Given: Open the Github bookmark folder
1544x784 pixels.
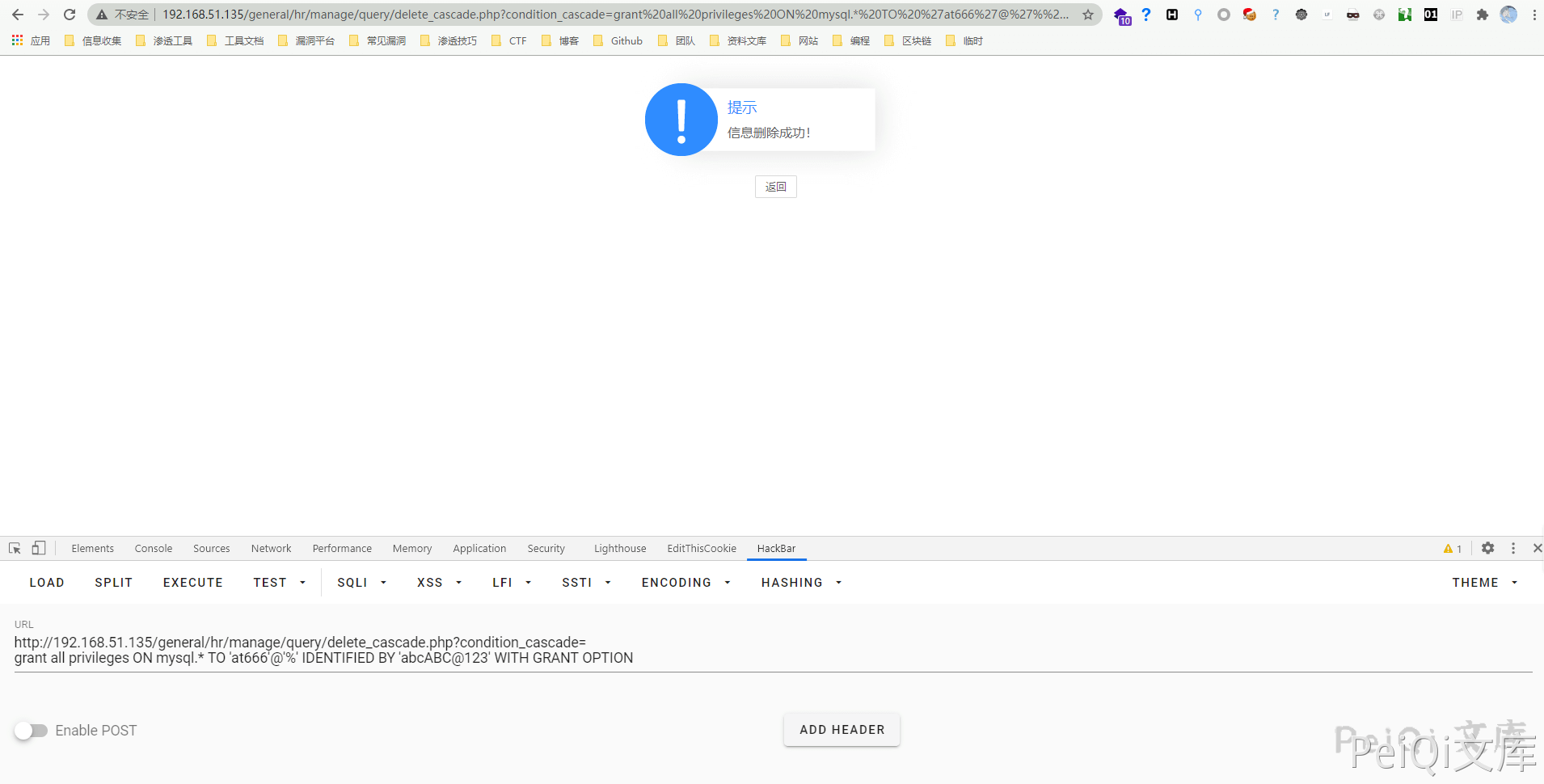Looking at the screenshot, I should (618, 40).
